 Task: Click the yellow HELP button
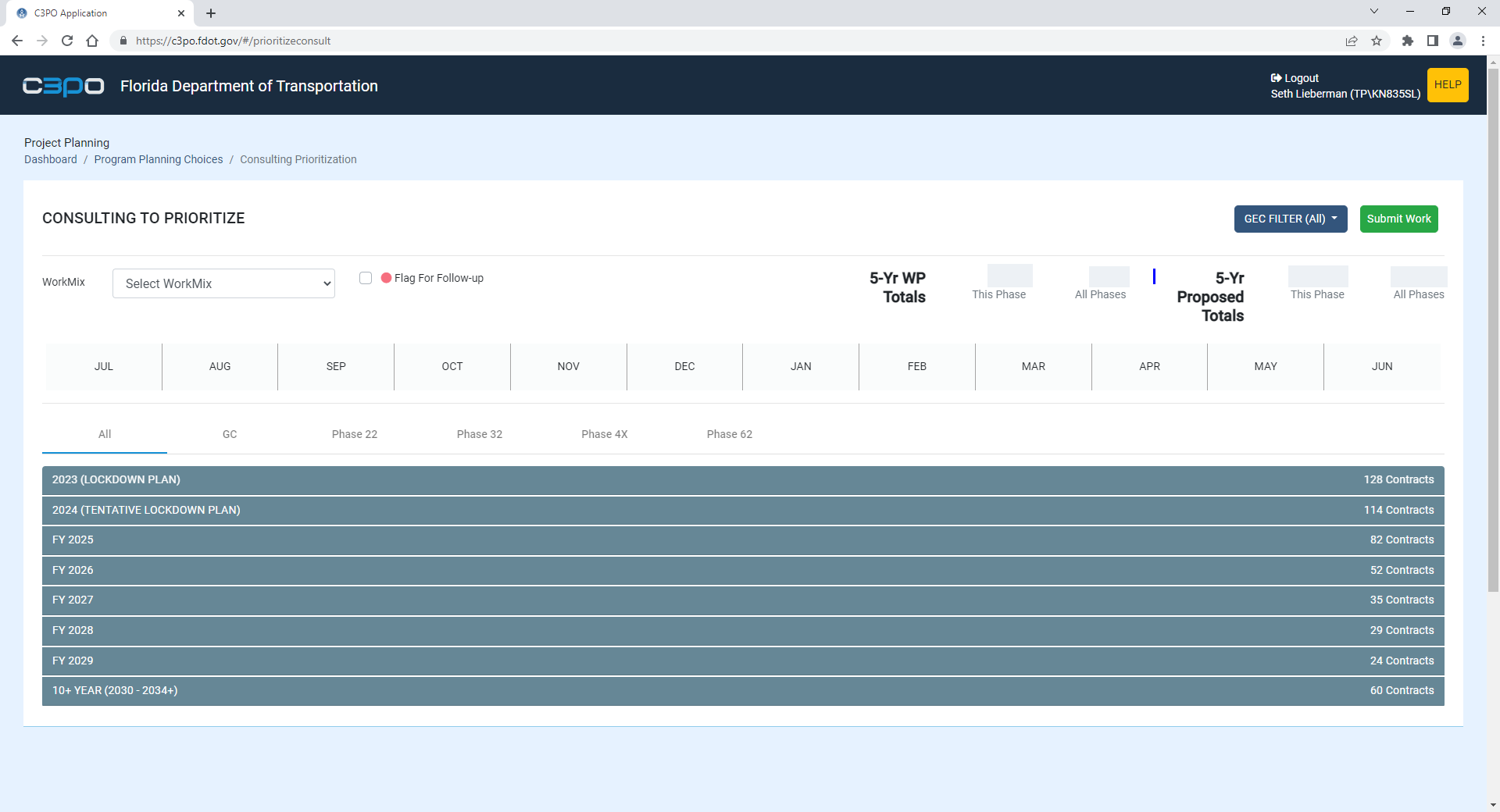pos(1447,85)
